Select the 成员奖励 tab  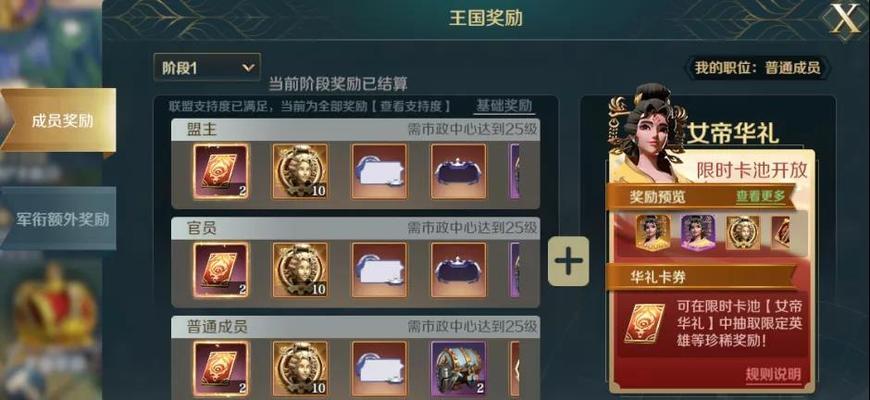tap(59, 120)
